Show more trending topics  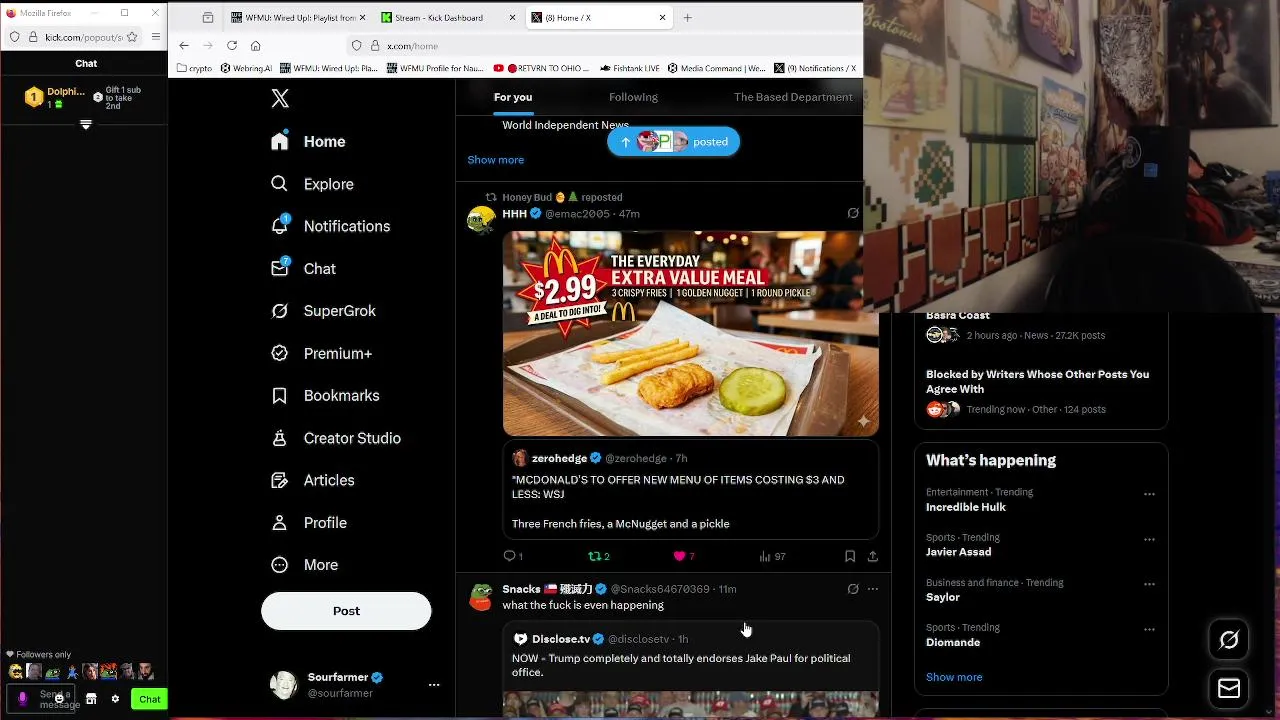[954, 677]
